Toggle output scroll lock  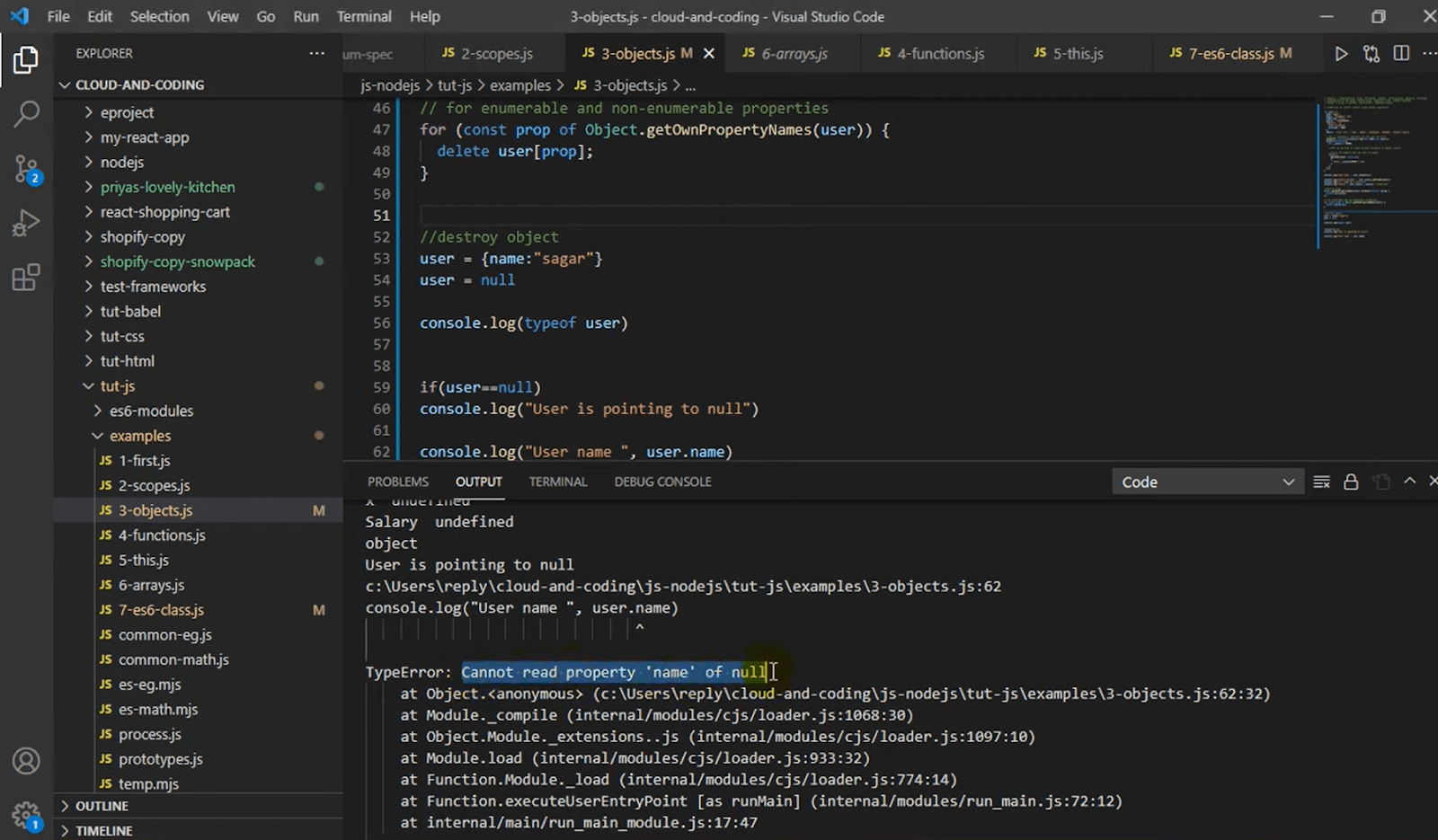[1351, 482]
